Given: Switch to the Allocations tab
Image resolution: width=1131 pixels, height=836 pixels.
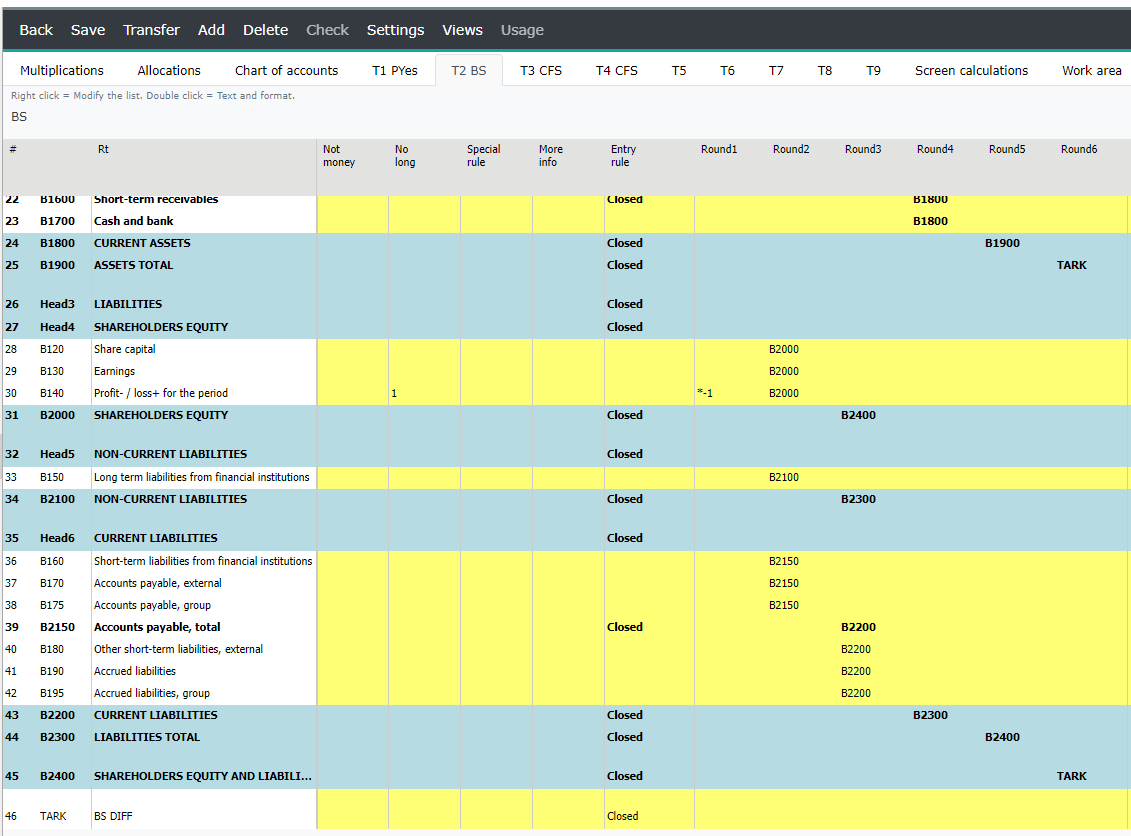Looking at the screenshot, I should coord(169,70).
